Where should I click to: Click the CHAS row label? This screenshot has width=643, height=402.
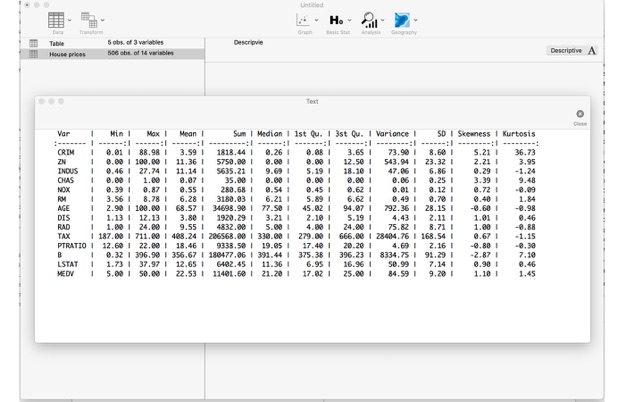point(66,180)
